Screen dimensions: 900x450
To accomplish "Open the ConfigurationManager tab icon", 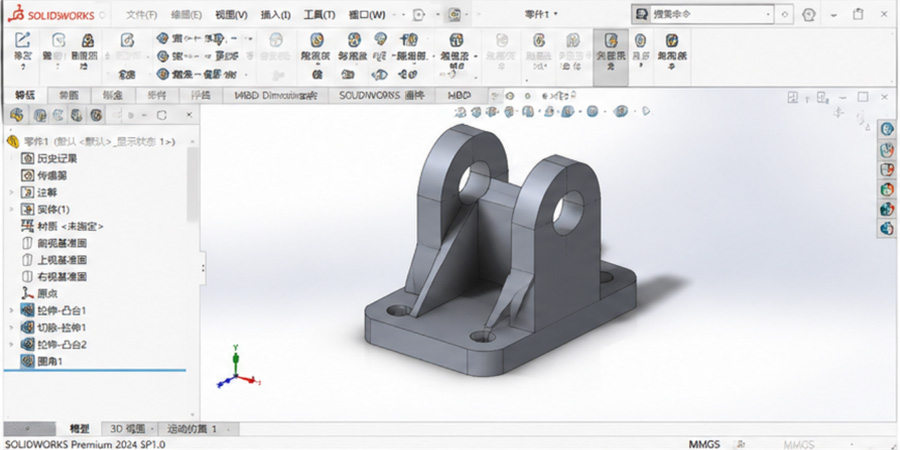I will pos(58,115).
